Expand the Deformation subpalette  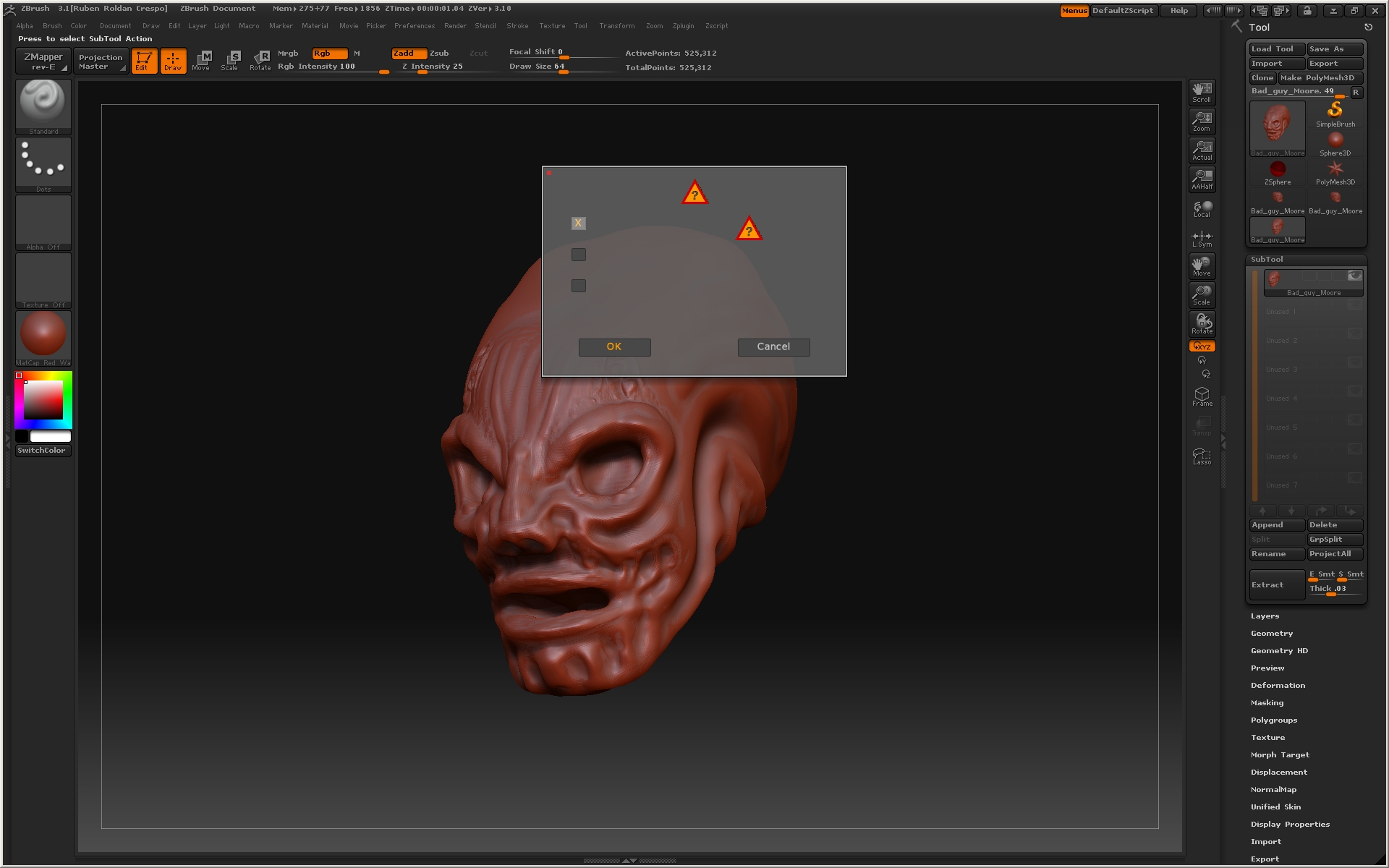pos(1278,686)
